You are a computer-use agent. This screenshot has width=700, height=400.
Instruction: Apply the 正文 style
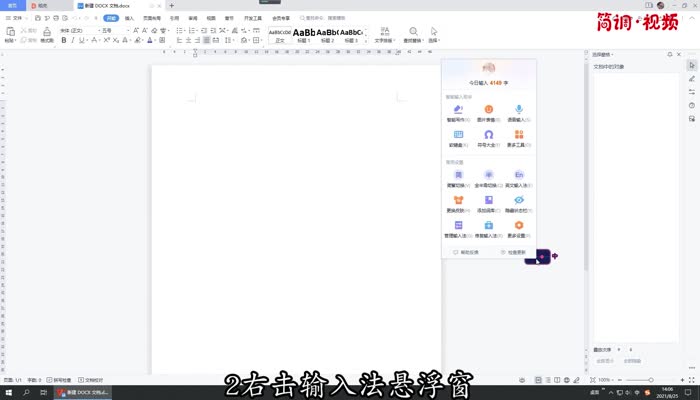[280, 35]
